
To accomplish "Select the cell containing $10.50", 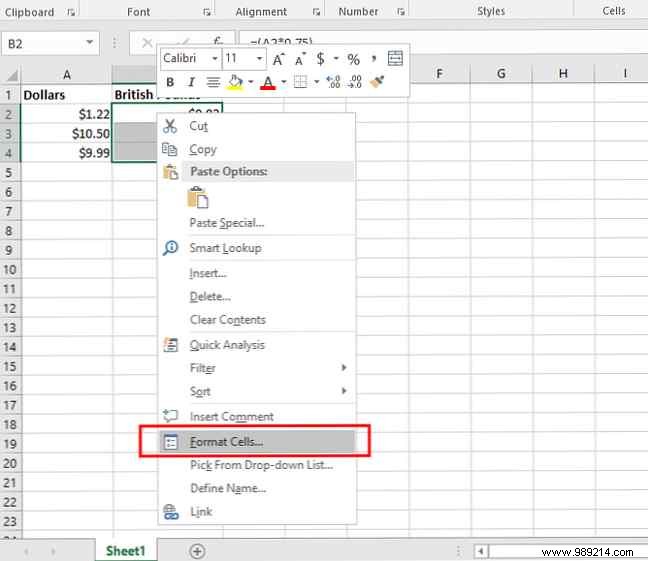I will [x=66, y=134].
